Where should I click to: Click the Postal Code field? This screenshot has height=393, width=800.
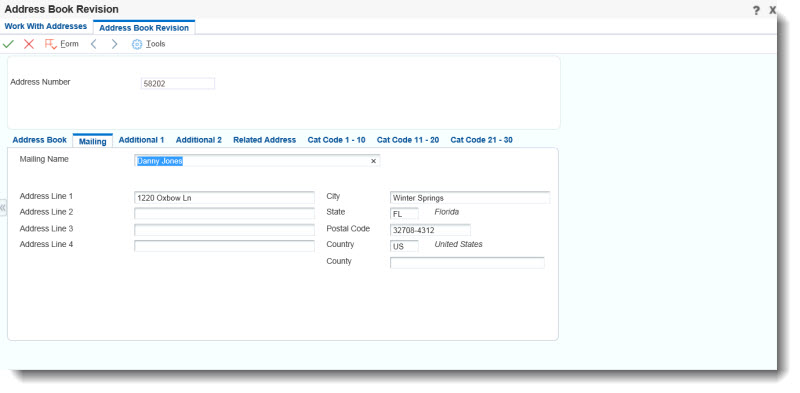coord(430,230)
